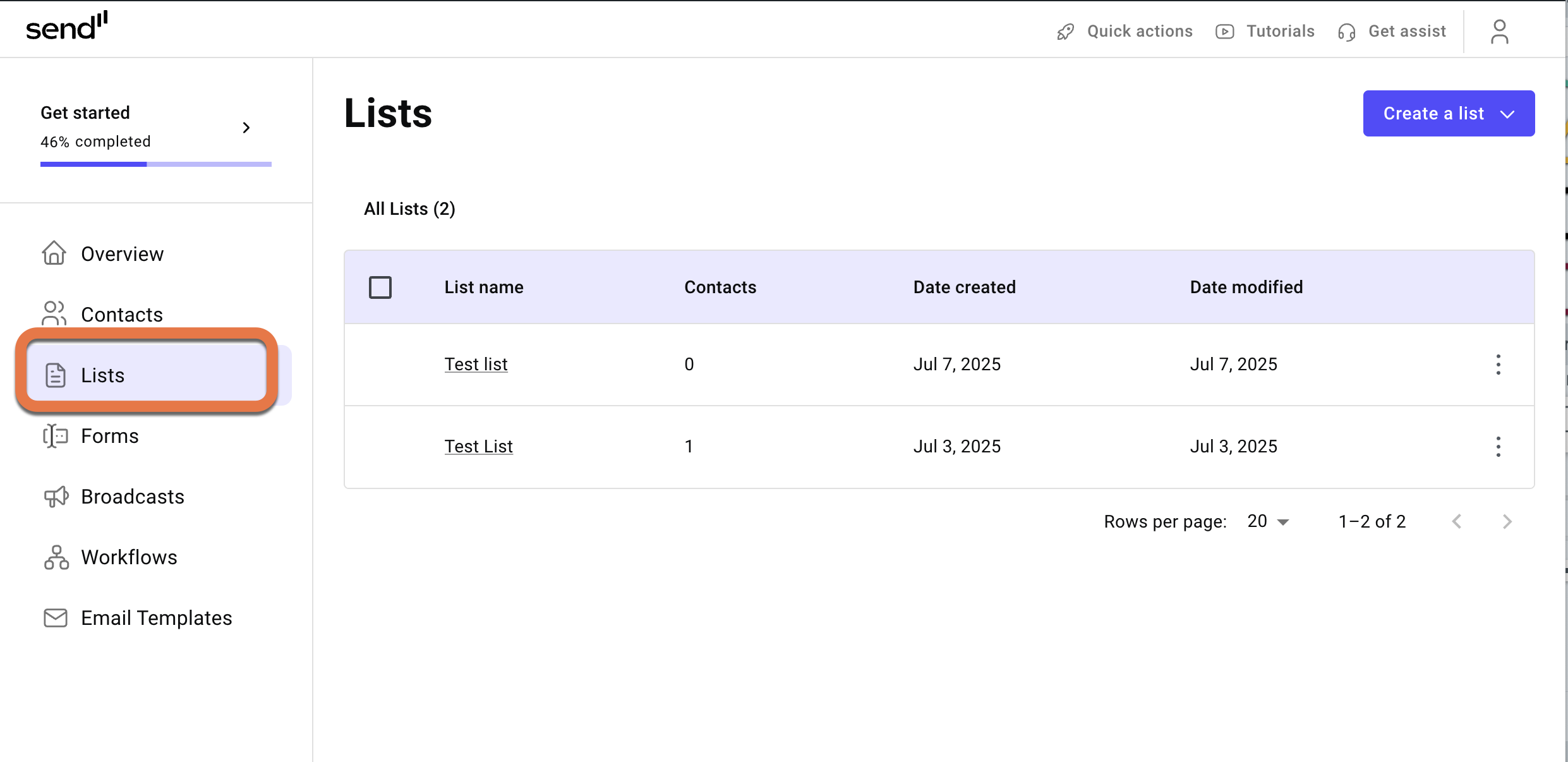The image size is (1568, 762).
Task: Go to next page of lists
Action: [1507, 521]
